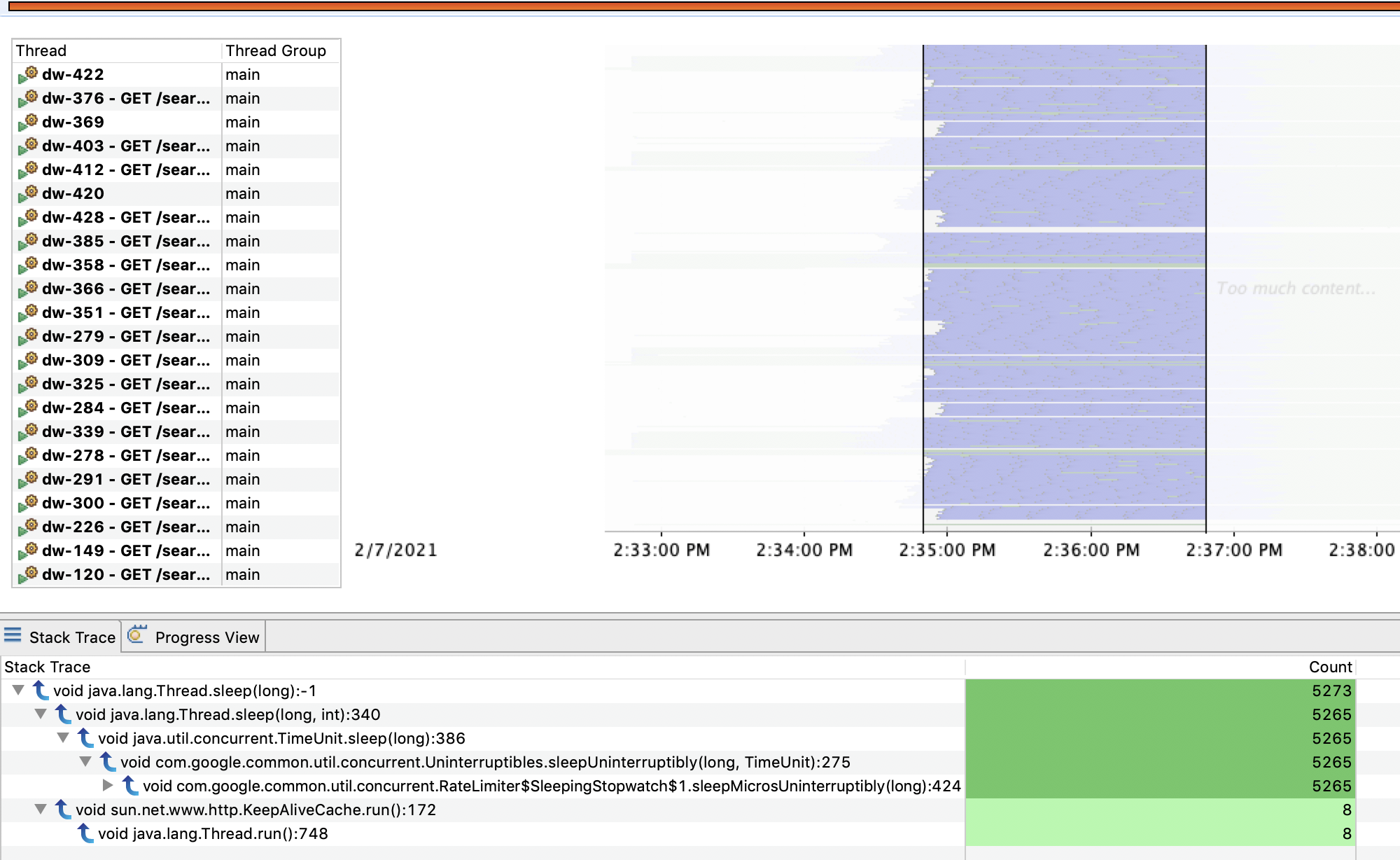Click the thread icon for dw-366

click(28, 289)
